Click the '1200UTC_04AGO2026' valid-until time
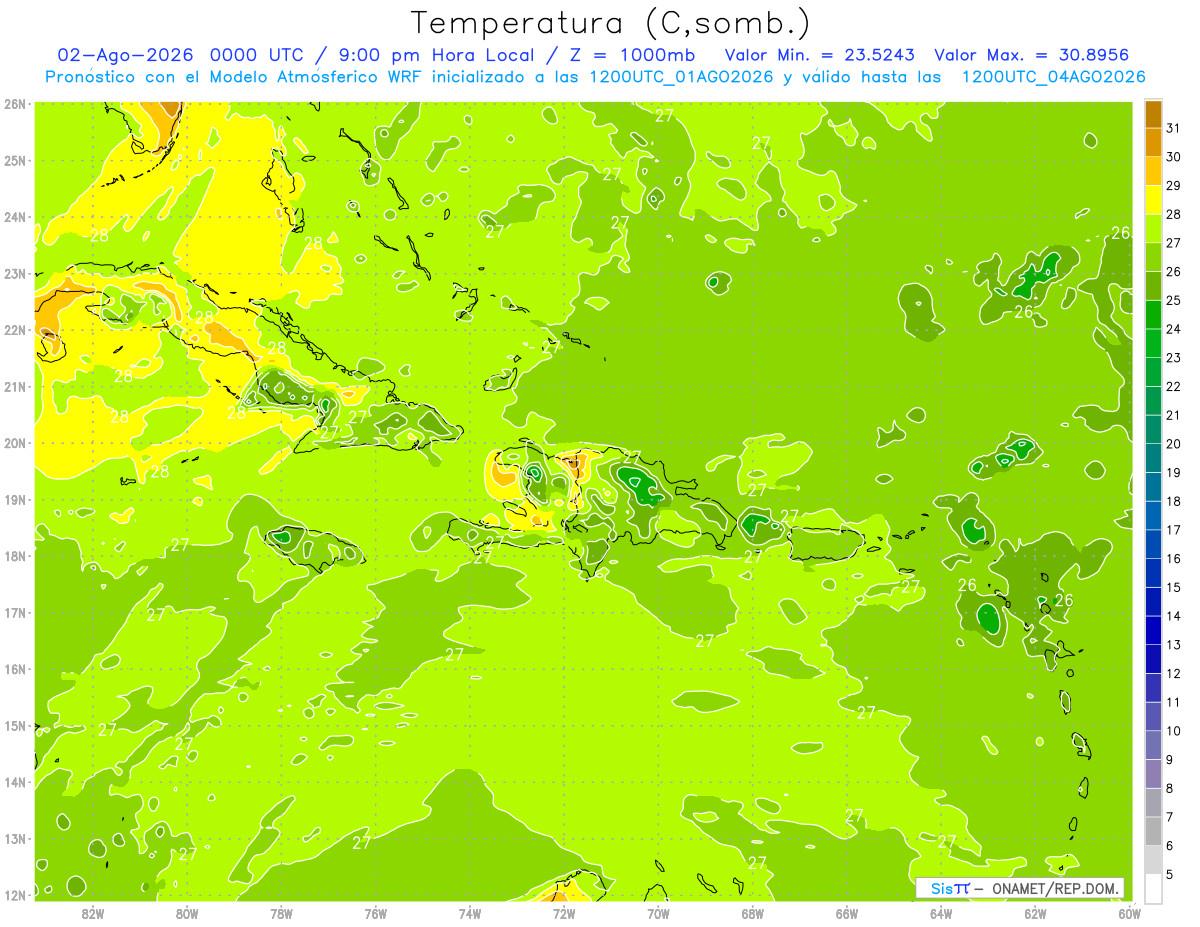The image size is (1200, 927). tap(1053, 77)
